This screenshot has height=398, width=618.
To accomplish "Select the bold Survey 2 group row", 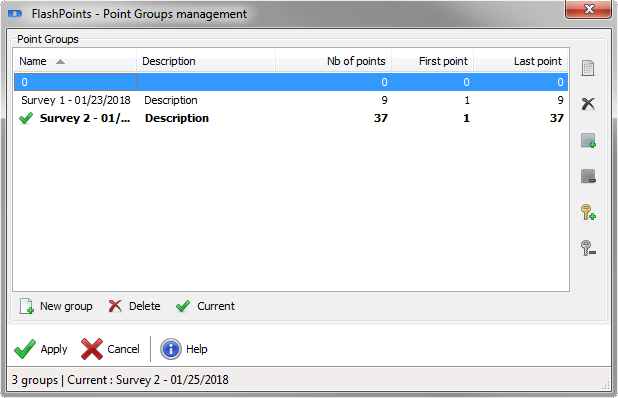I will tap(291, 118).
